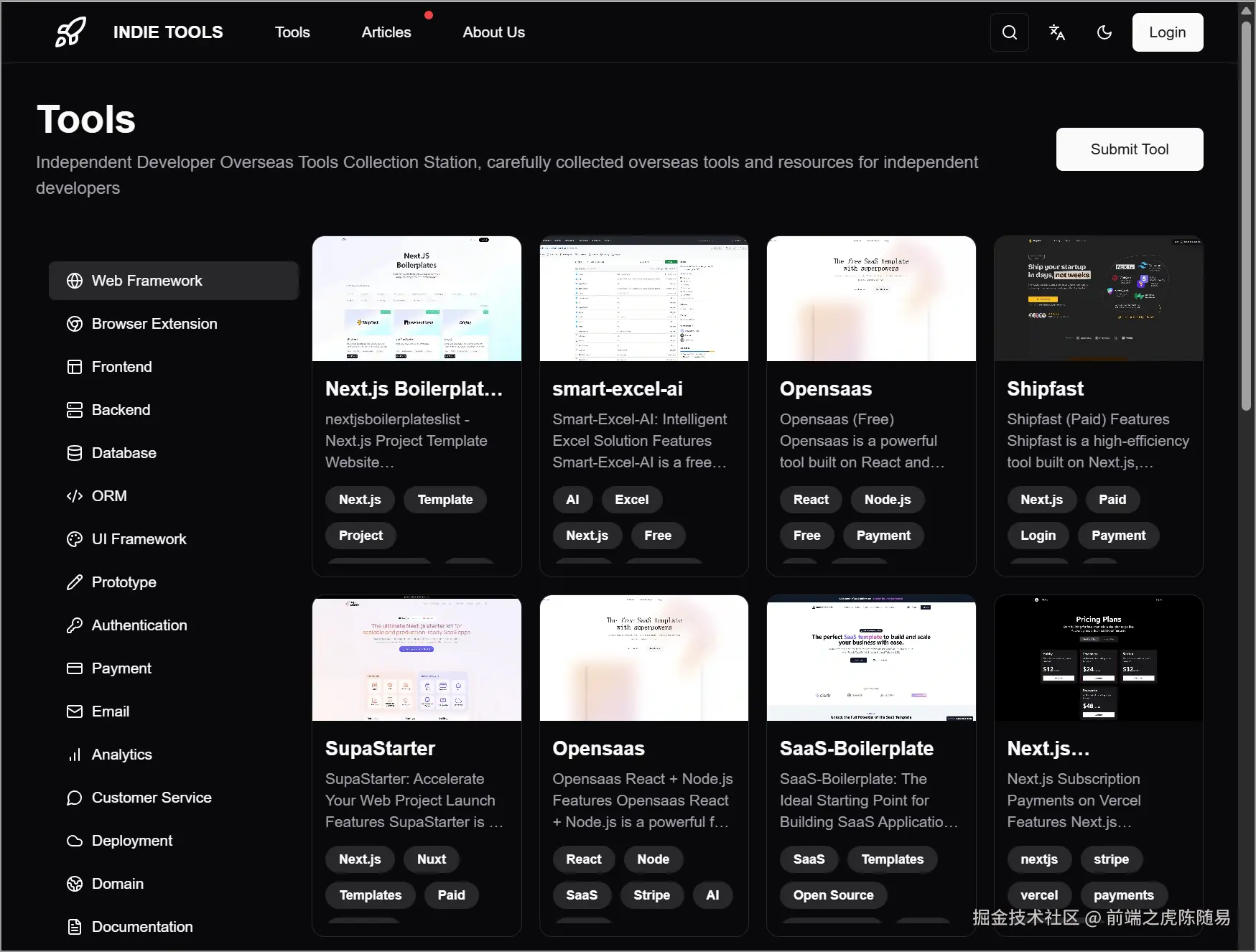
Task: Click the Login button
Action: (x=1168, y=32)
